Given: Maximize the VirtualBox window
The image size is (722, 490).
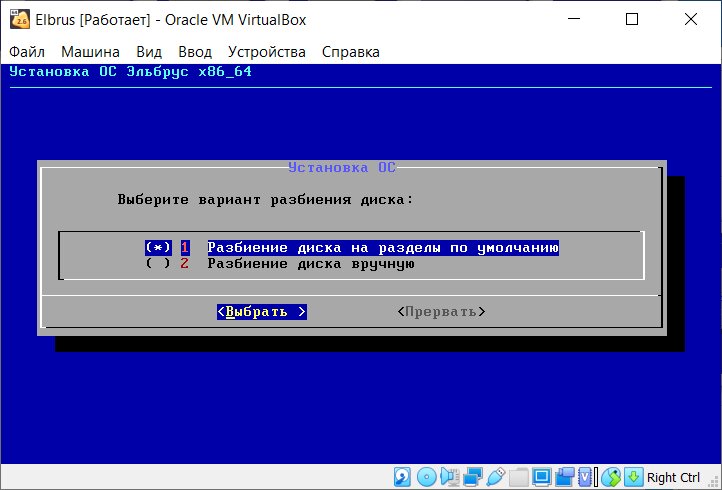Looking at the screenshot, I should click(x=632, y=19).
